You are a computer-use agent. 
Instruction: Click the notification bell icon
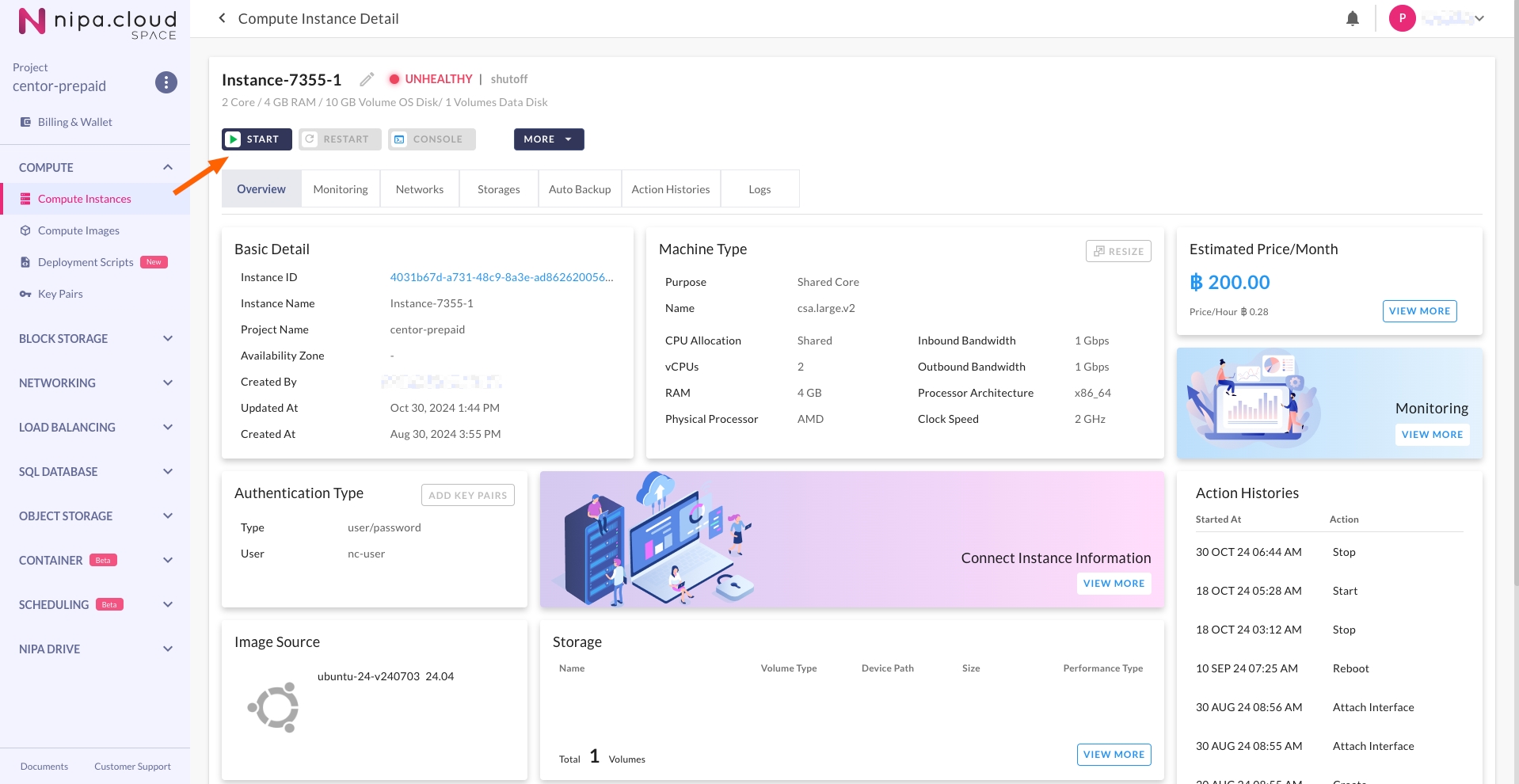point(1353,18)
